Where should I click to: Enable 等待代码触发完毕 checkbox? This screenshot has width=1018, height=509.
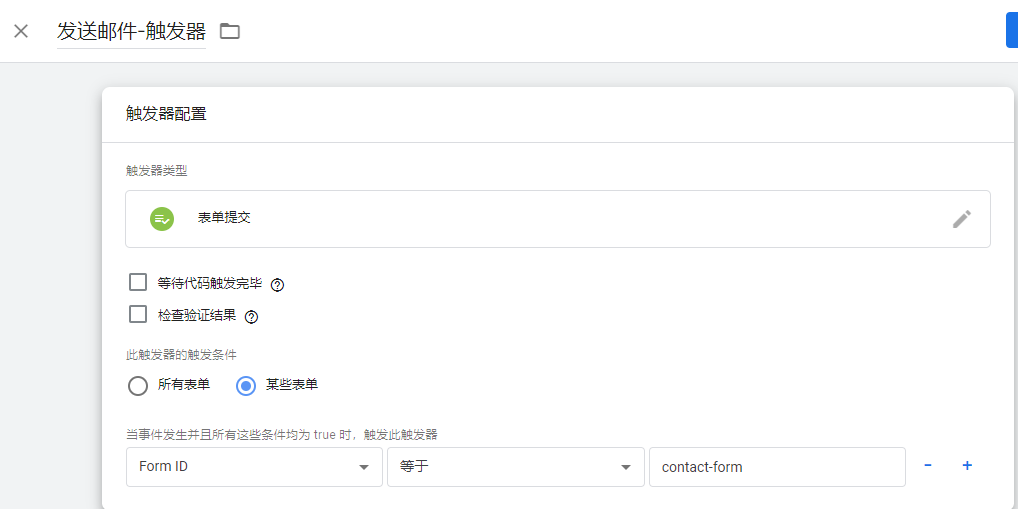(x=138, y=282)
